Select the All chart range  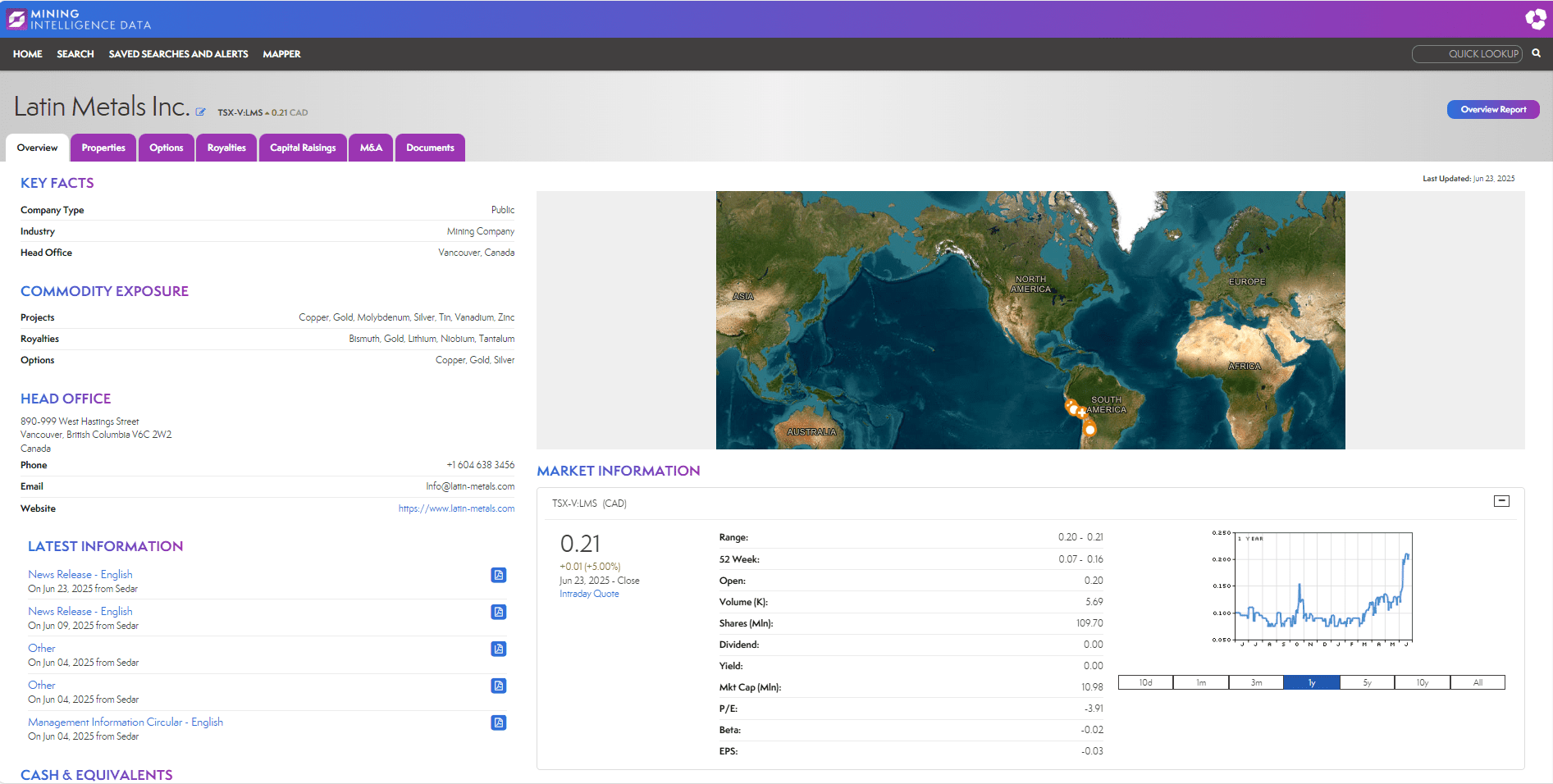(1478, 682)
